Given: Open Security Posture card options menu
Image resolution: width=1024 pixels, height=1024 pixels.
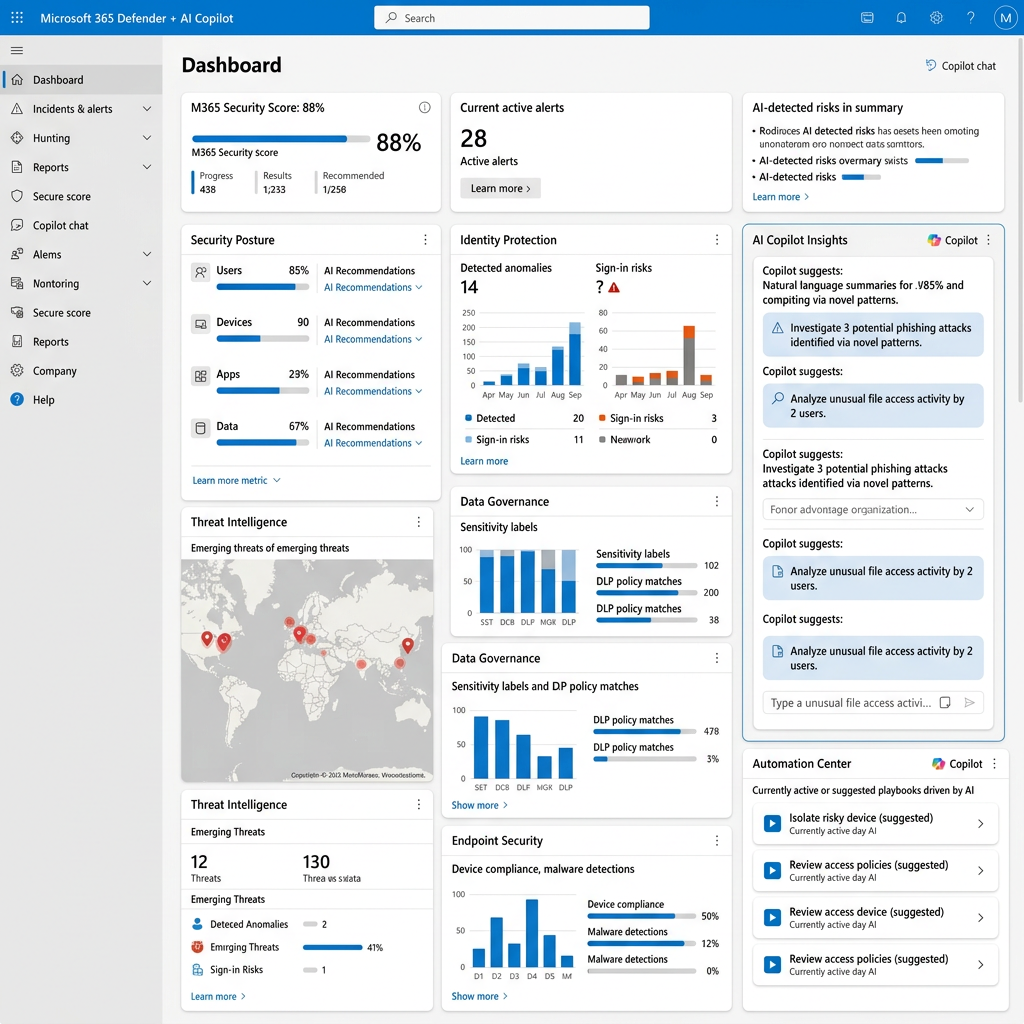Looking at the screenshot, I should pos(425,240).
